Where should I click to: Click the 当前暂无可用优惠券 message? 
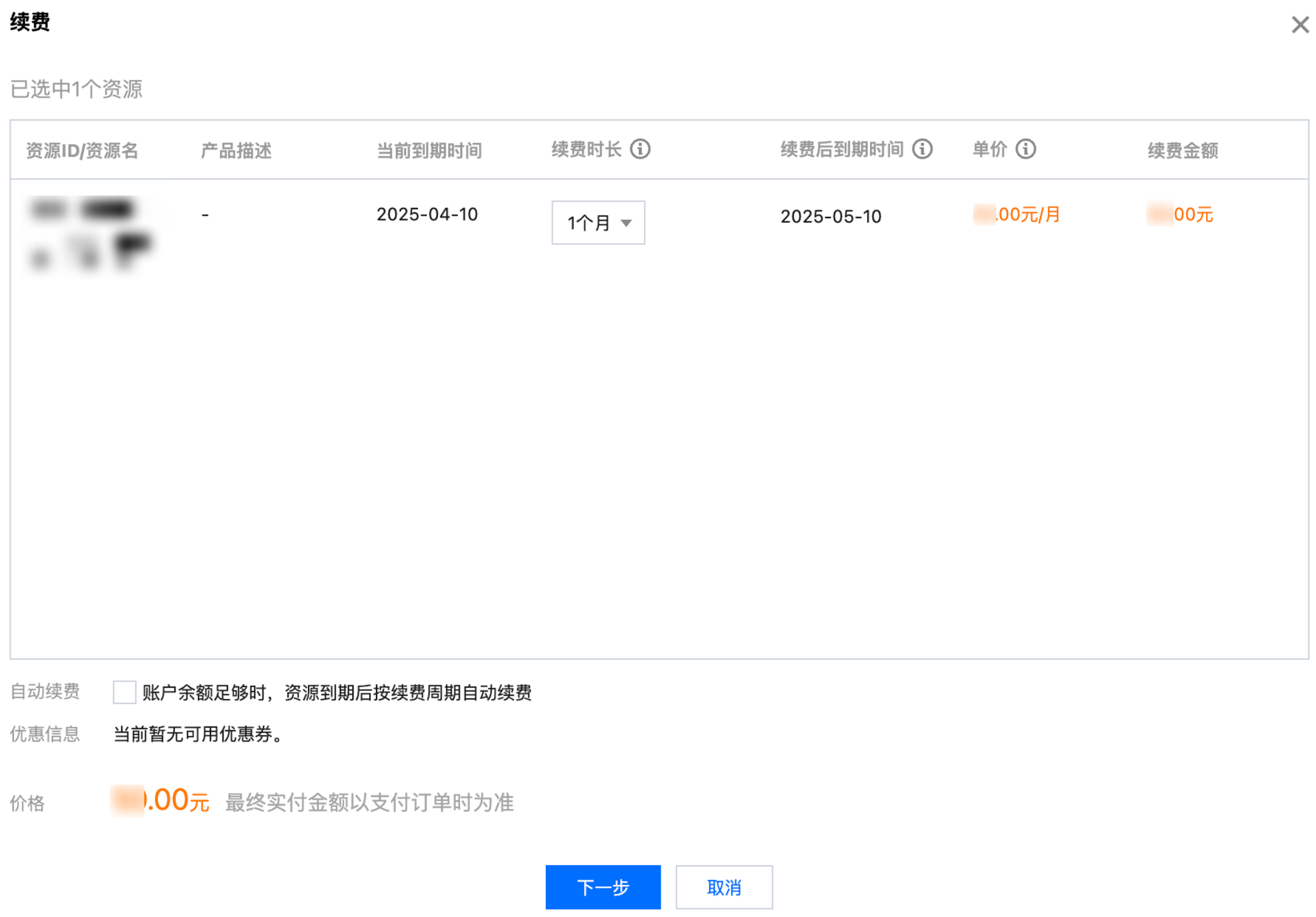point(199,734)
